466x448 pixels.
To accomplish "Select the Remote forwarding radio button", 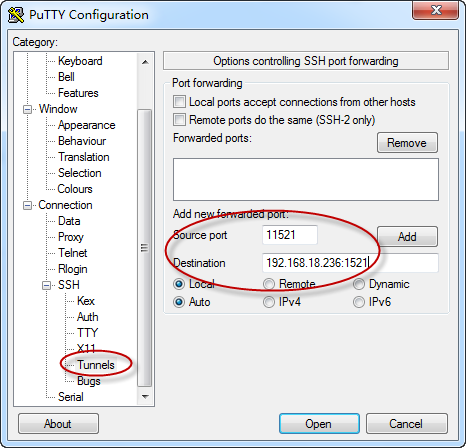I will click(269, 284).
